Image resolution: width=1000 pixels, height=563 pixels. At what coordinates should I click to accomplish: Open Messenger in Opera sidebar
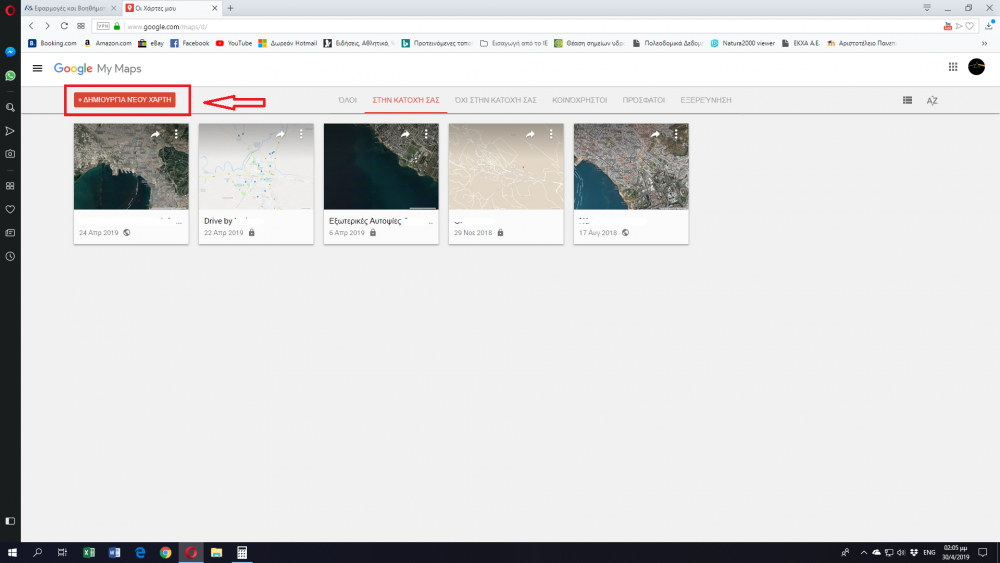click(x=10, y=52)
